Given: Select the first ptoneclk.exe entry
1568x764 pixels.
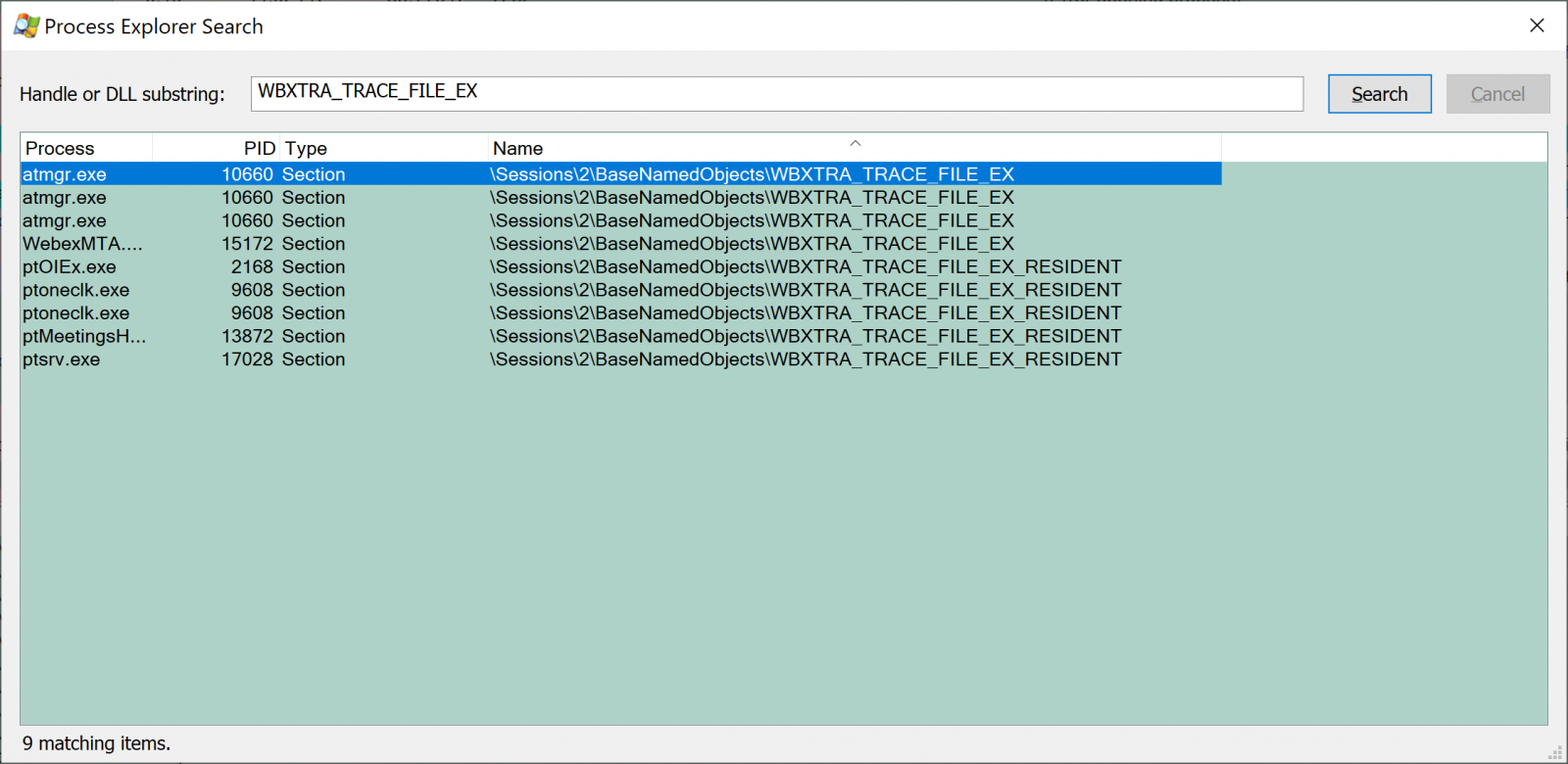Looking at the screenshot, I should 75,290.
